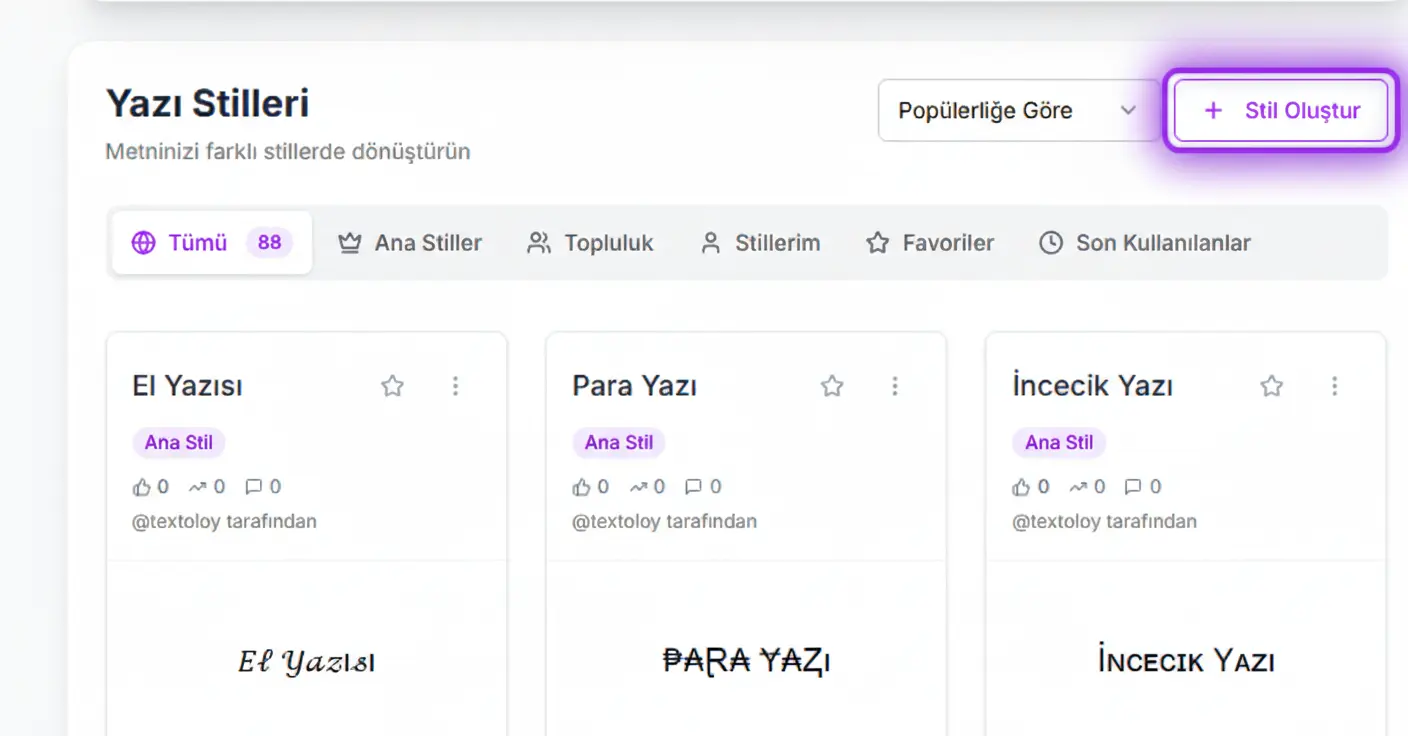
Task: Switch to the Stillerim tab
Action: pyautogui.click(x=760, y=242)
